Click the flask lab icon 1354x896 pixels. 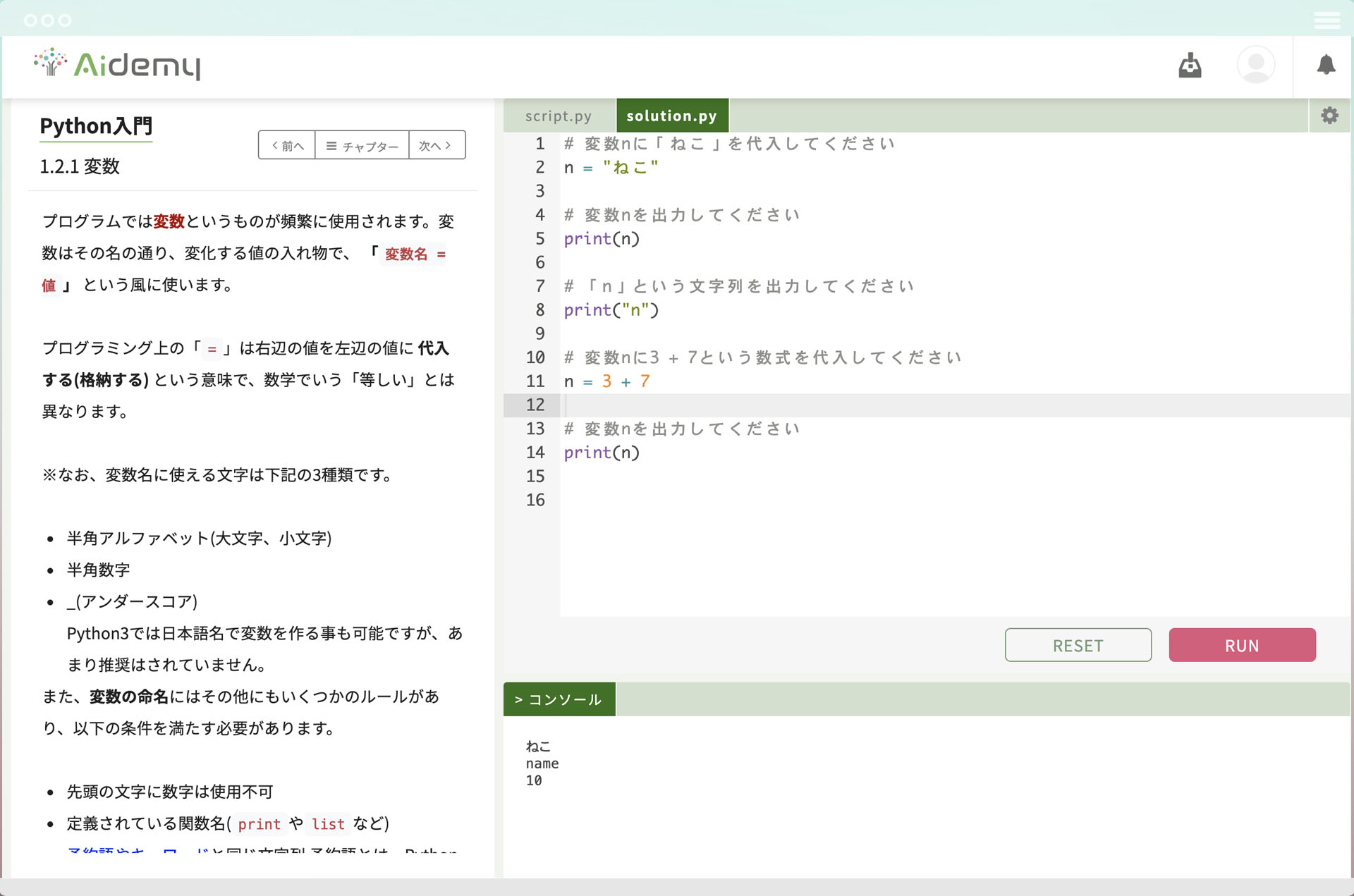[1190, 66]
